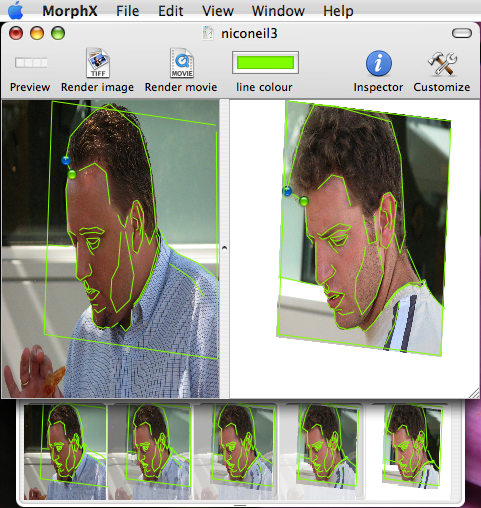Screen dimensions: 481x508
Task: Open the MorphX application menu
Action: pos(70,11)
